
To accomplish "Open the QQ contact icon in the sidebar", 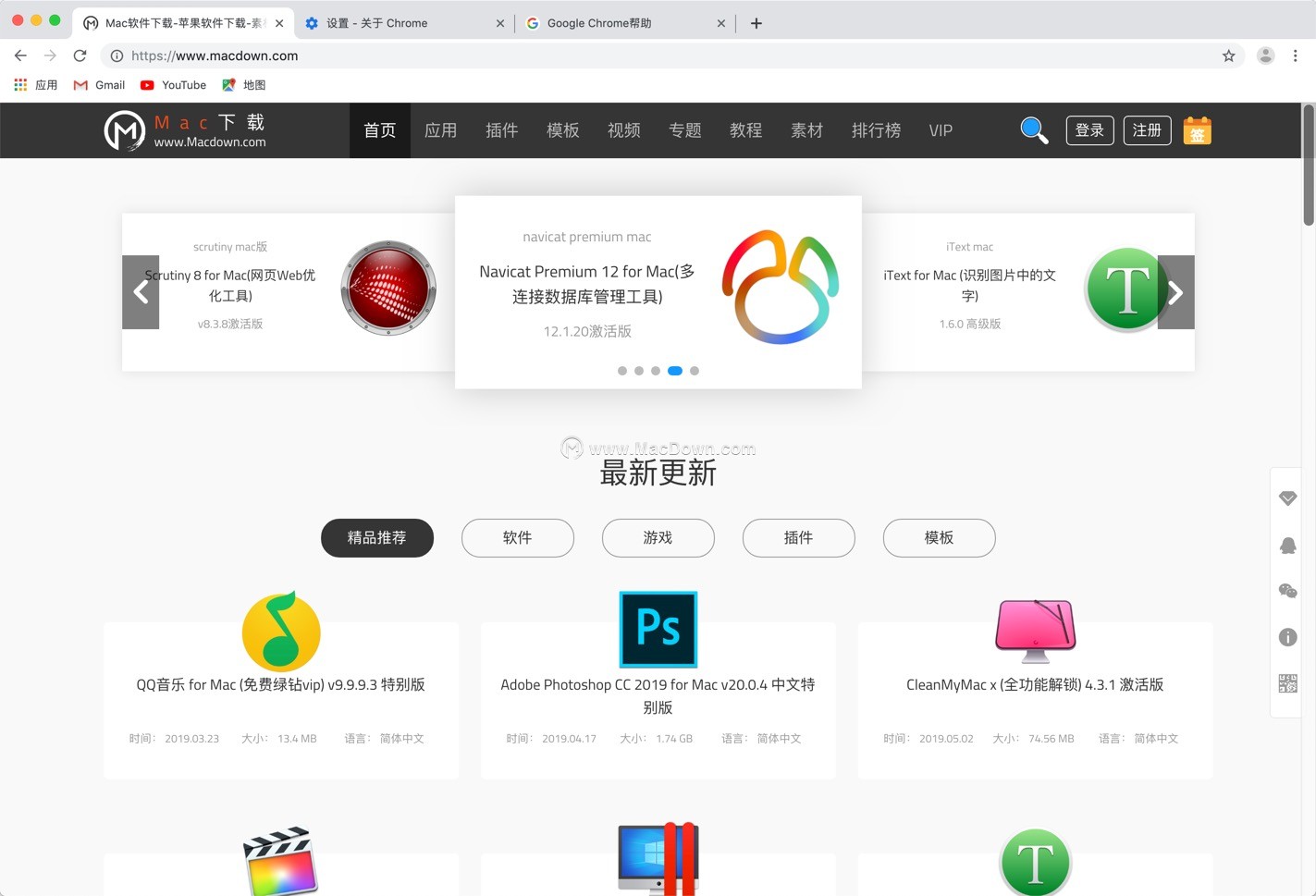I will 1287,545.
